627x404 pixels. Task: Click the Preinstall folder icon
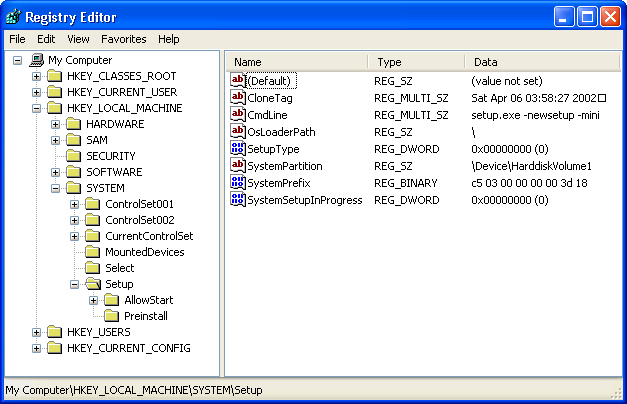pos(112,316)
